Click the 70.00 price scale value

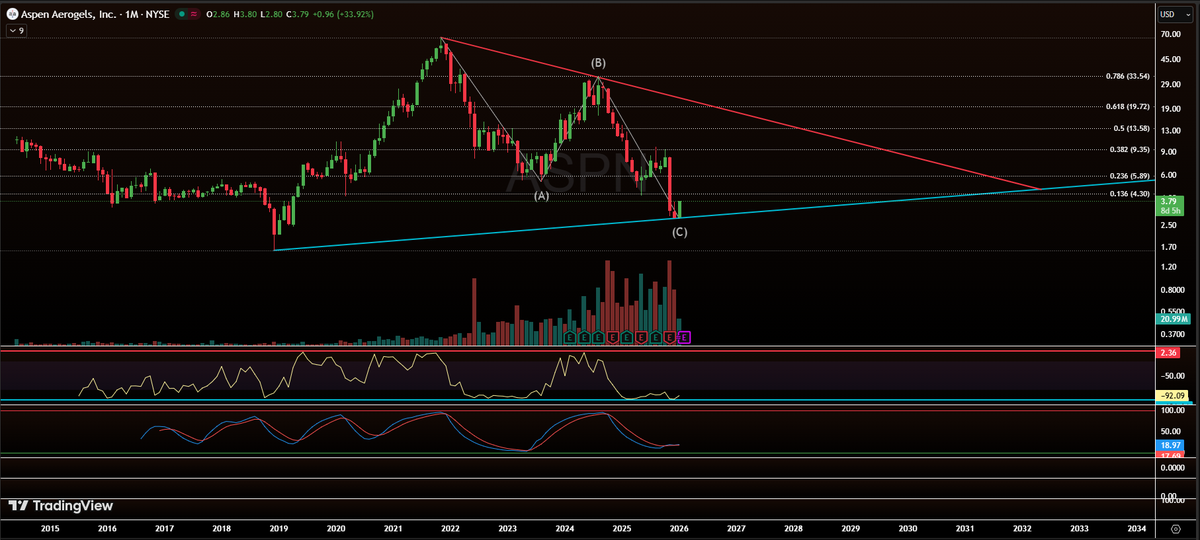[1171, 33]
